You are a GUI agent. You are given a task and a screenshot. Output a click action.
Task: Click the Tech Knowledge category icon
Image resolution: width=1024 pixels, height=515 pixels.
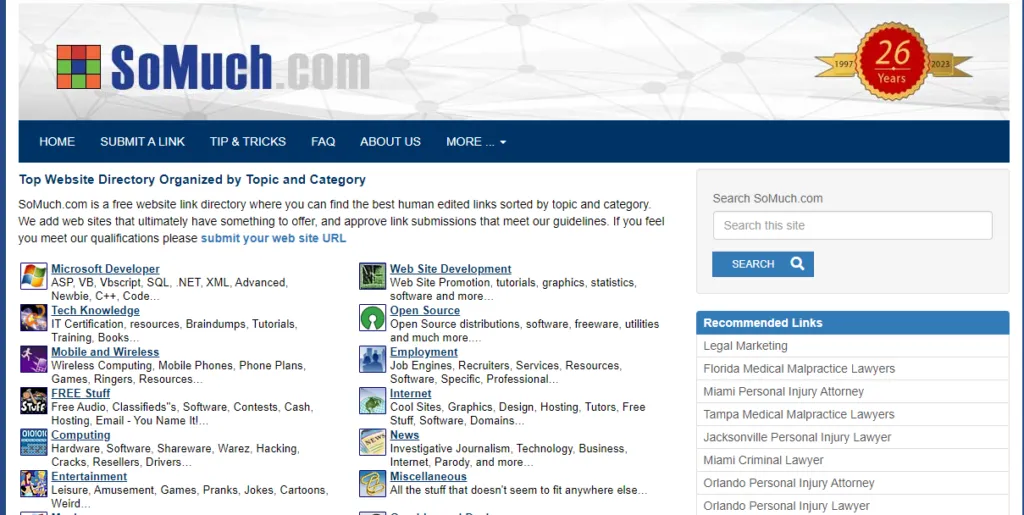click(33, 317)
